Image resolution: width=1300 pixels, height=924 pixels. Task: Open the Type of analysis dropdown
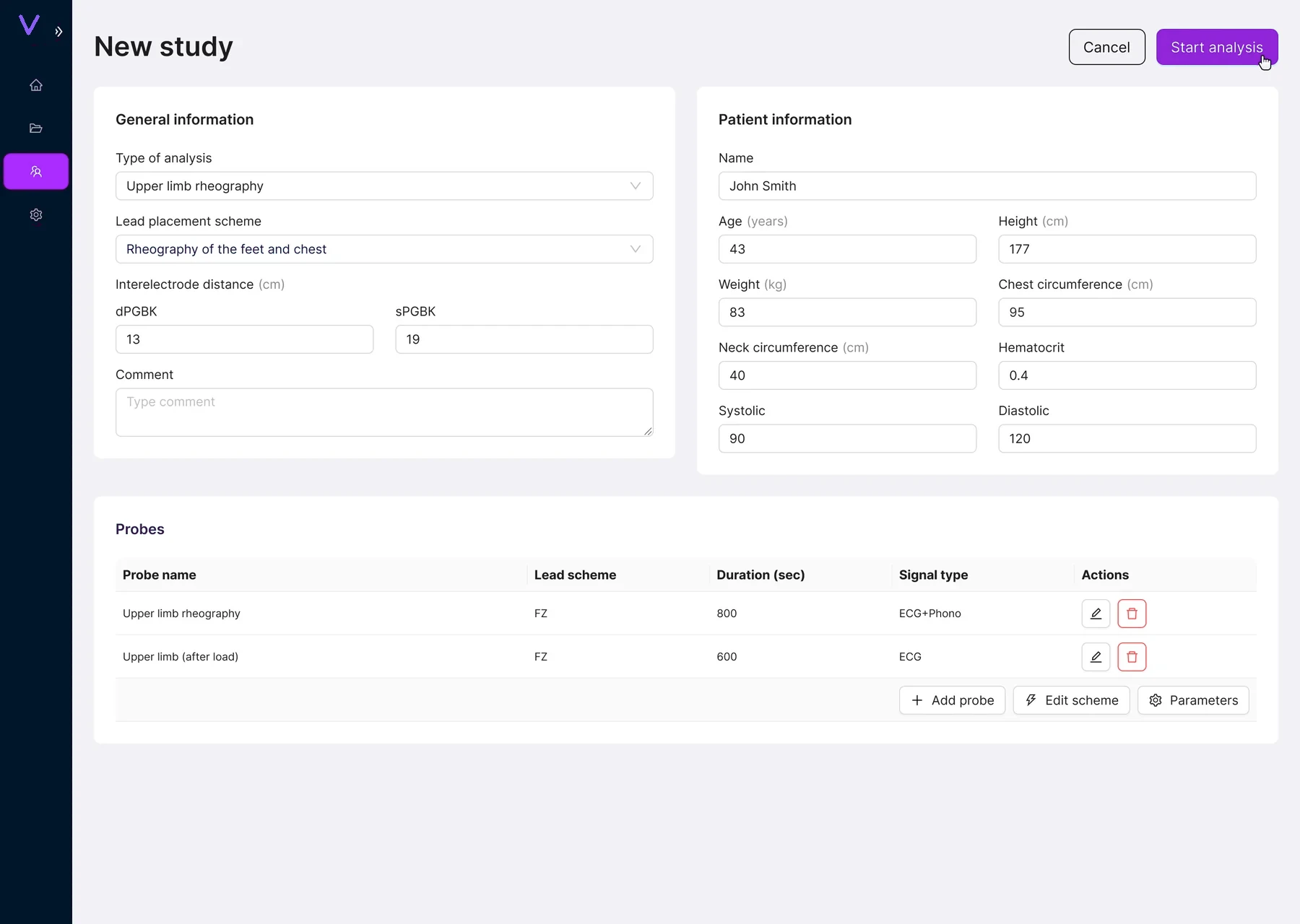(384, 186)
